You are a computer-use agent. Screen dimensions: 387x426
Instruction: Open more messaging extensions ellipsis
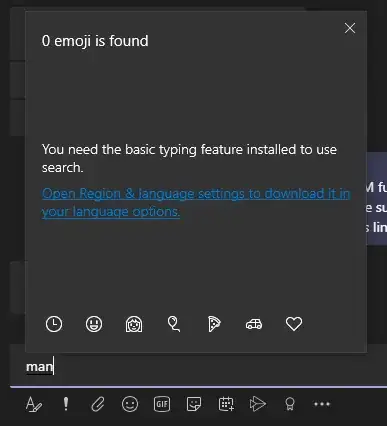pos(322,404)
